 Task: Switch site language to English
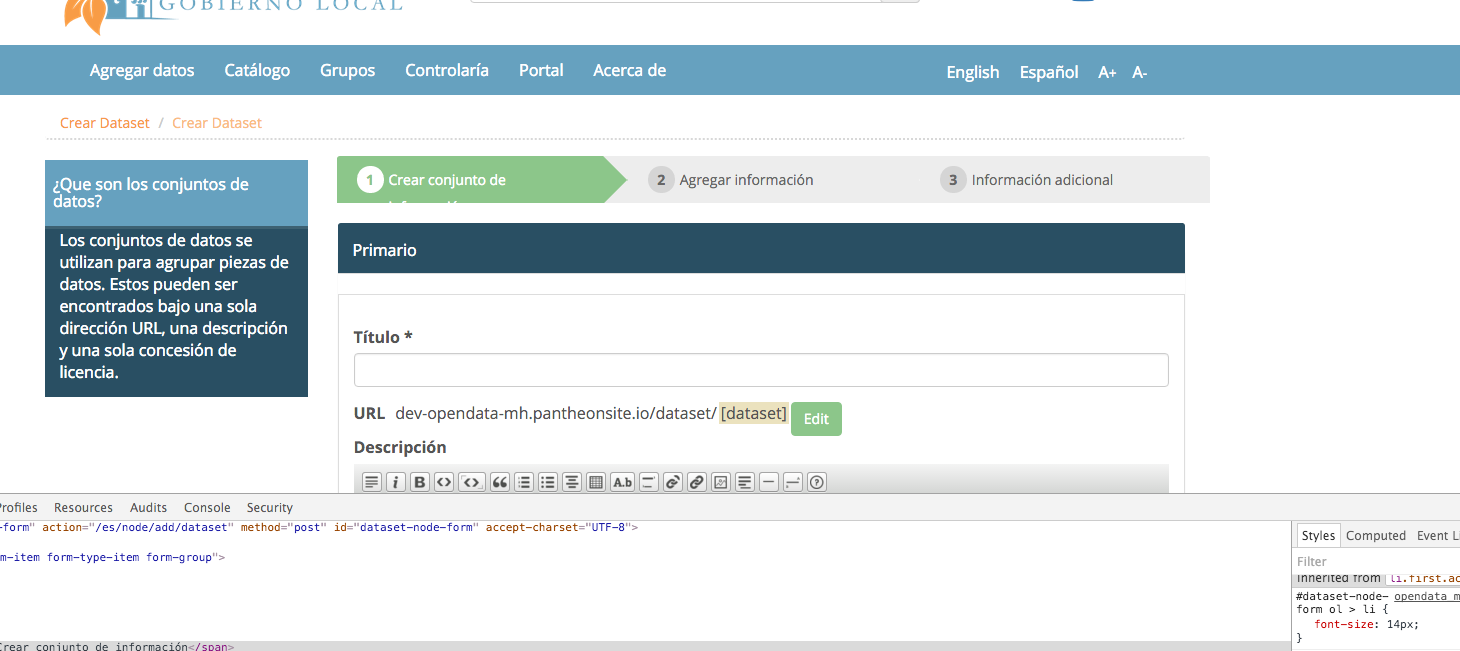[x=972, y=72]
